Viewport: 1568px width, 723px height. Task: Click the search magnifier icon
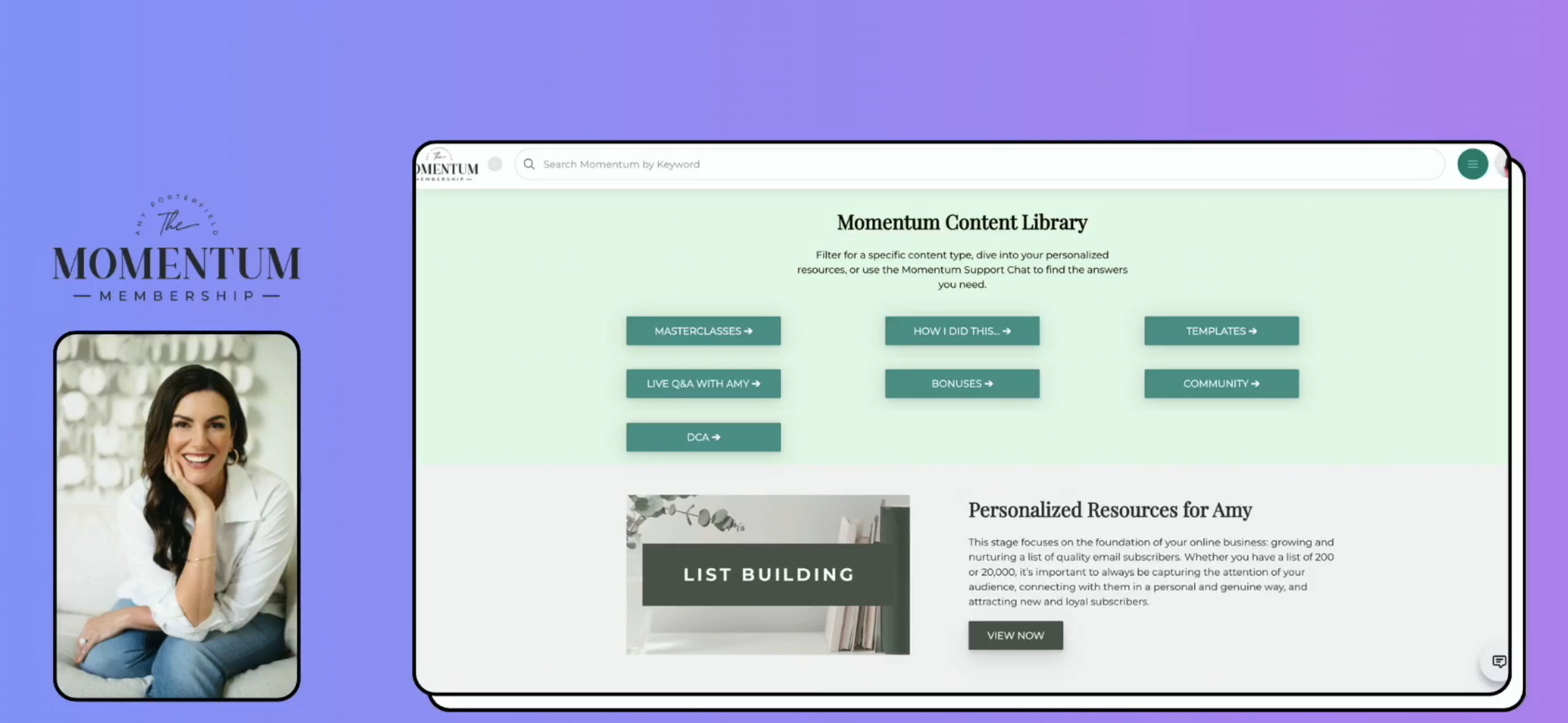pyautogui.click(x=529, y=164)
